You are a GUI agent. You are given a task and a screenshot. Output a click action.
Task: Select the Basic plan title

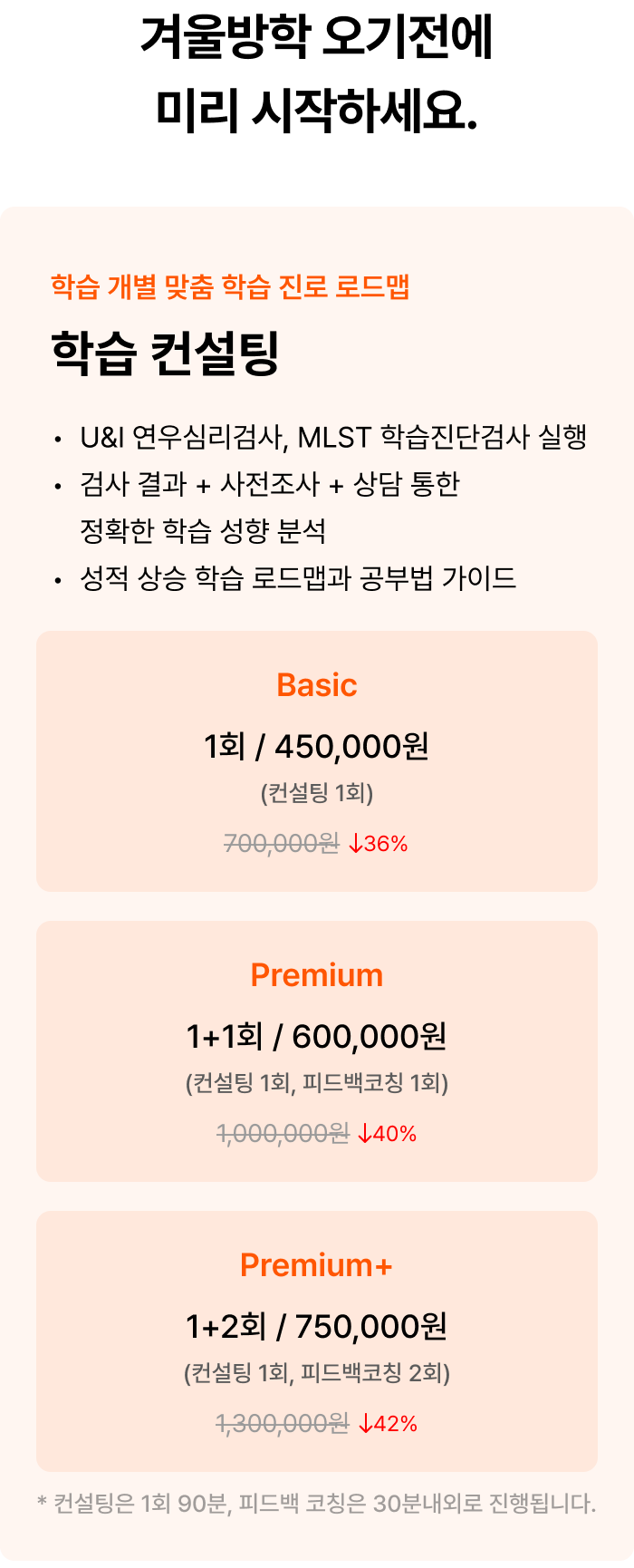[317, 685]
